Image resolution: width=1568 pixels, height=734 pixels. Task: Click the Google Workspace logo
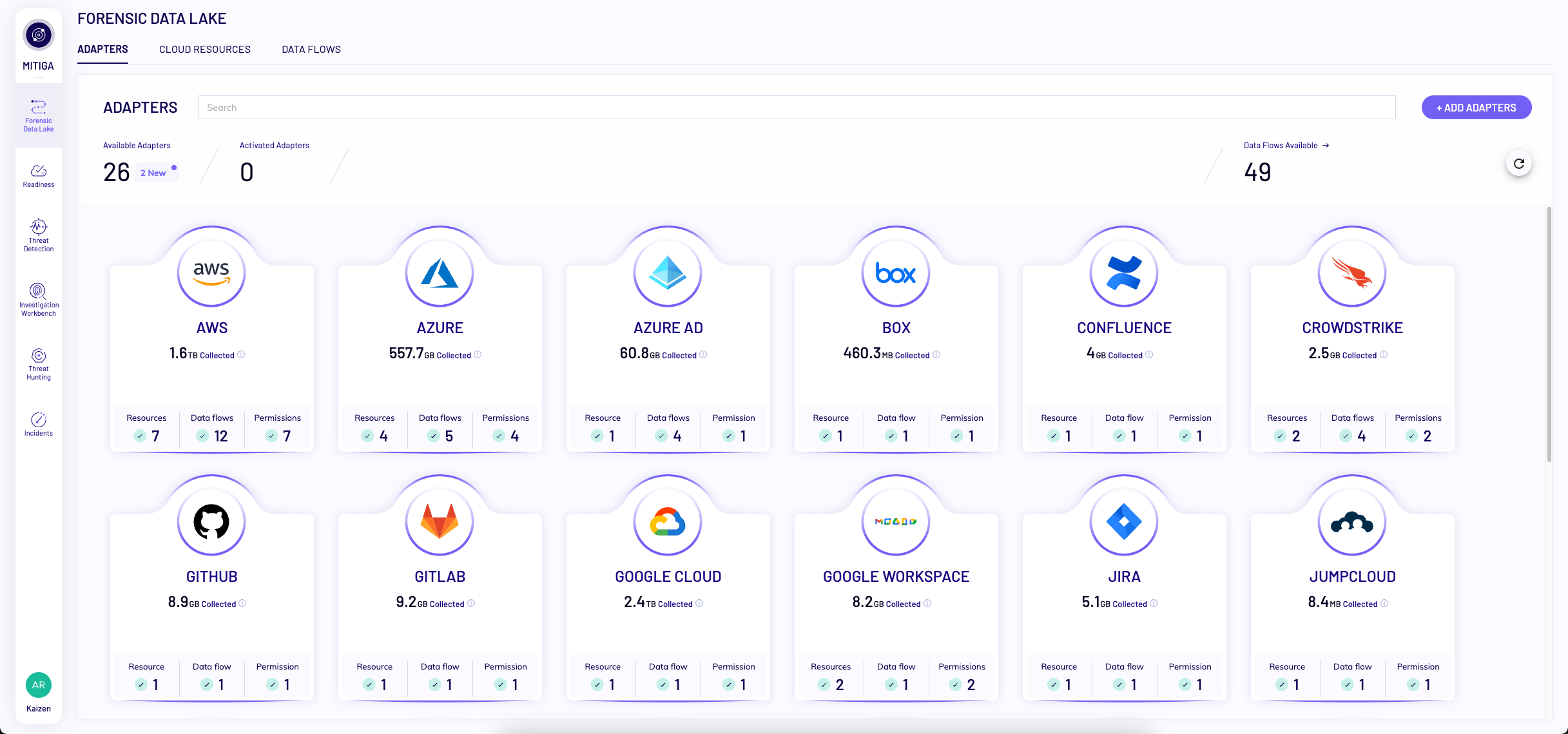[x=896, y=522]
